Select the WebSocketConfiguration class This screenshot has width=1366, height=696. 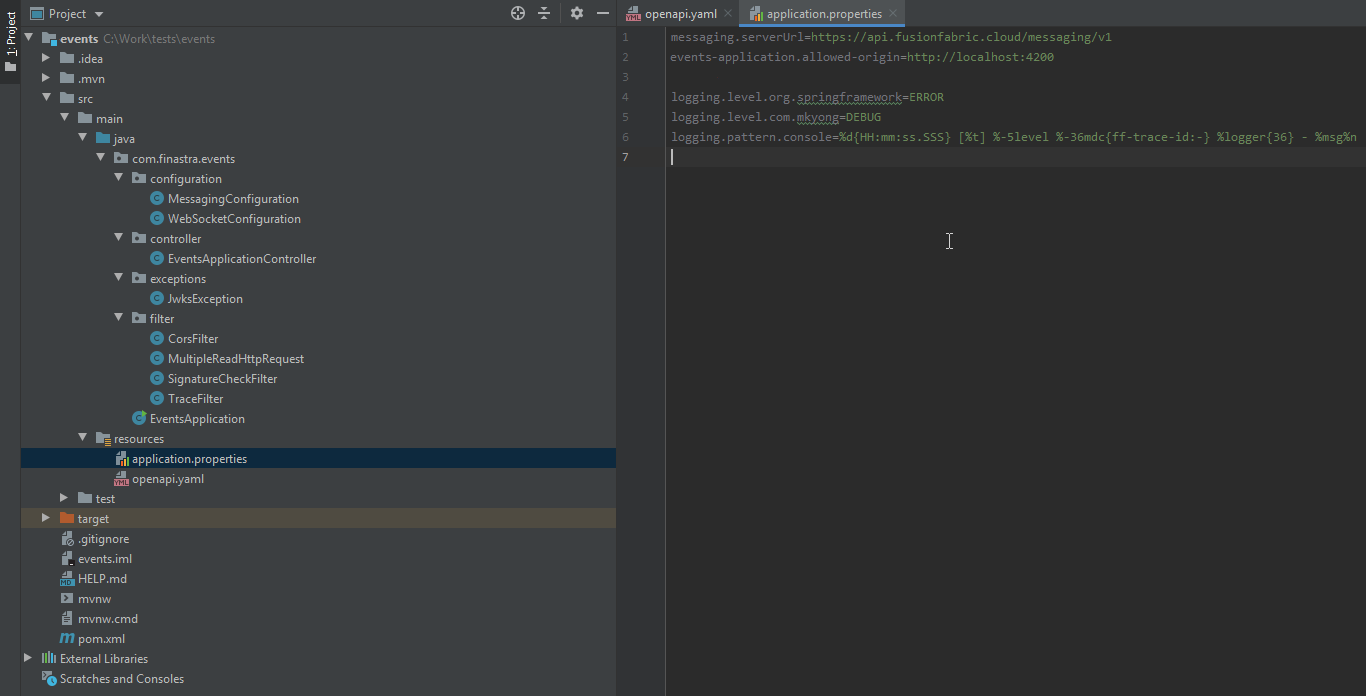click(234, 219)
